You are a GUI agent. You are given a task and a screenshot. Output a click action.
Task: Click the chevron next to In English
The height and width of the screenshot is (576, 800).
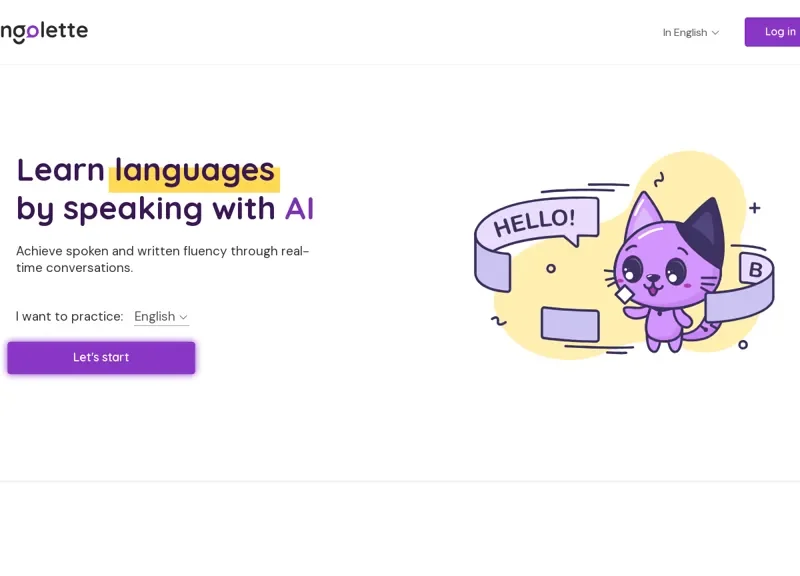[715, 33]
